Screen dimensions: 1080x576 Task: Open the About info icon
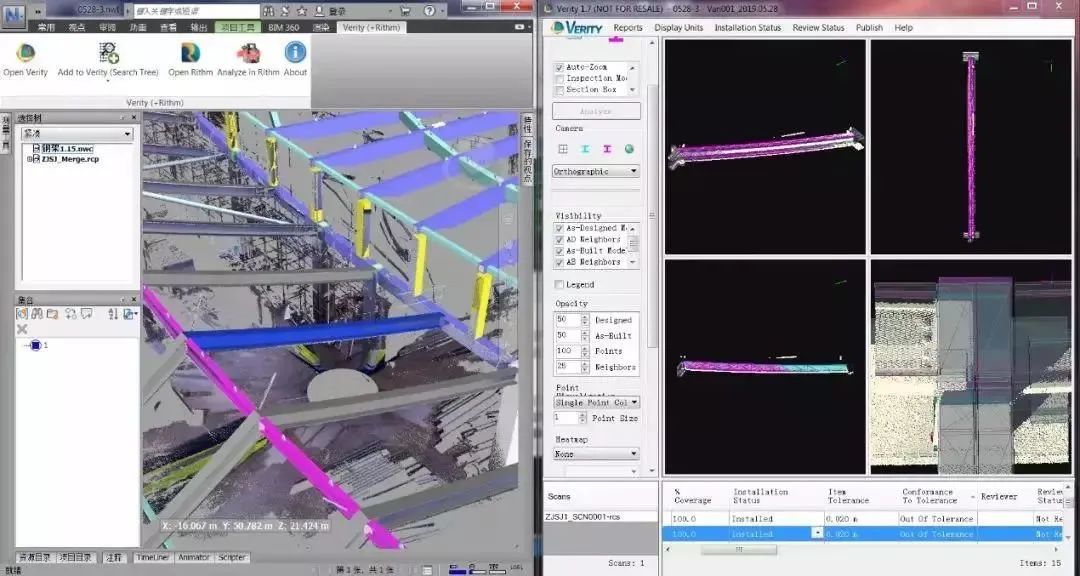tap(295, 53)
